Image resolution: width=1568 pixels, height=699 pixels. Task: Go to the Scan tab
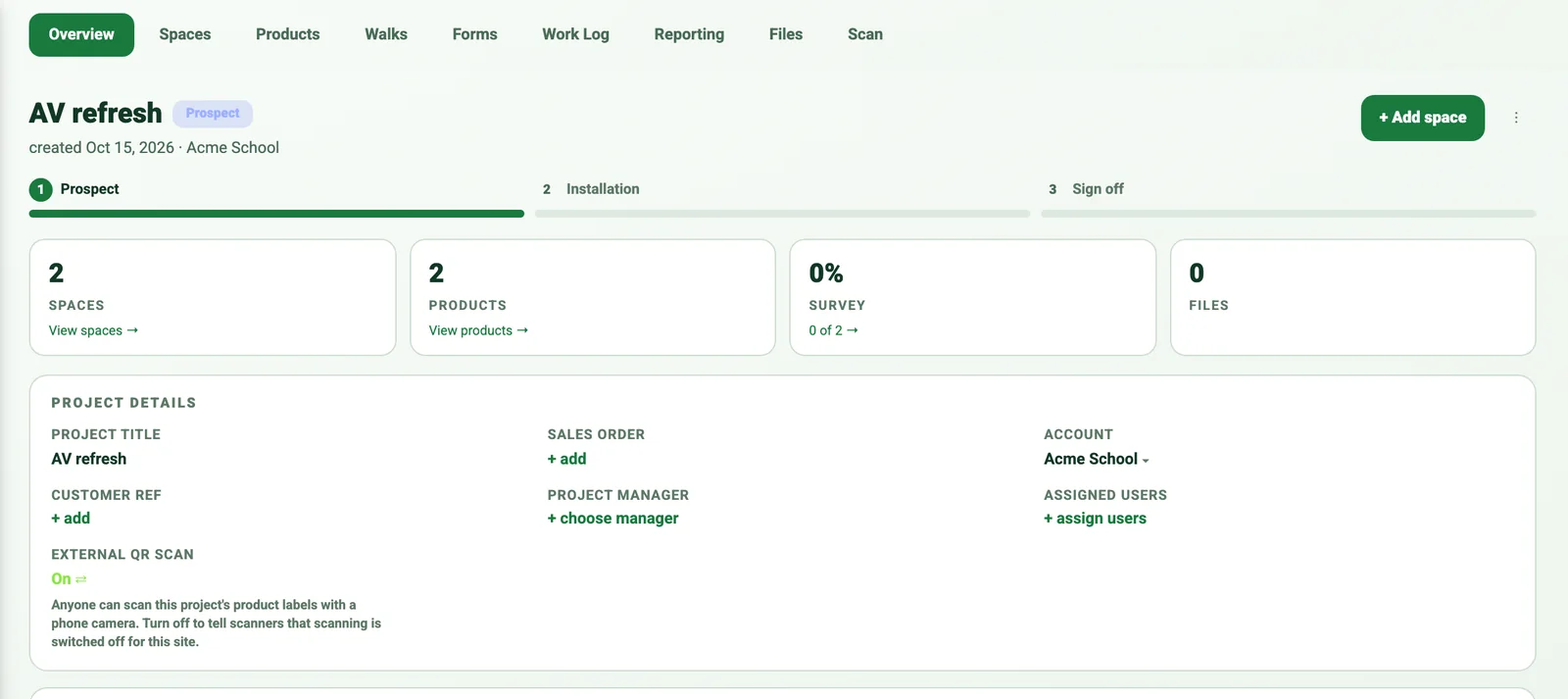click(865, 34)
